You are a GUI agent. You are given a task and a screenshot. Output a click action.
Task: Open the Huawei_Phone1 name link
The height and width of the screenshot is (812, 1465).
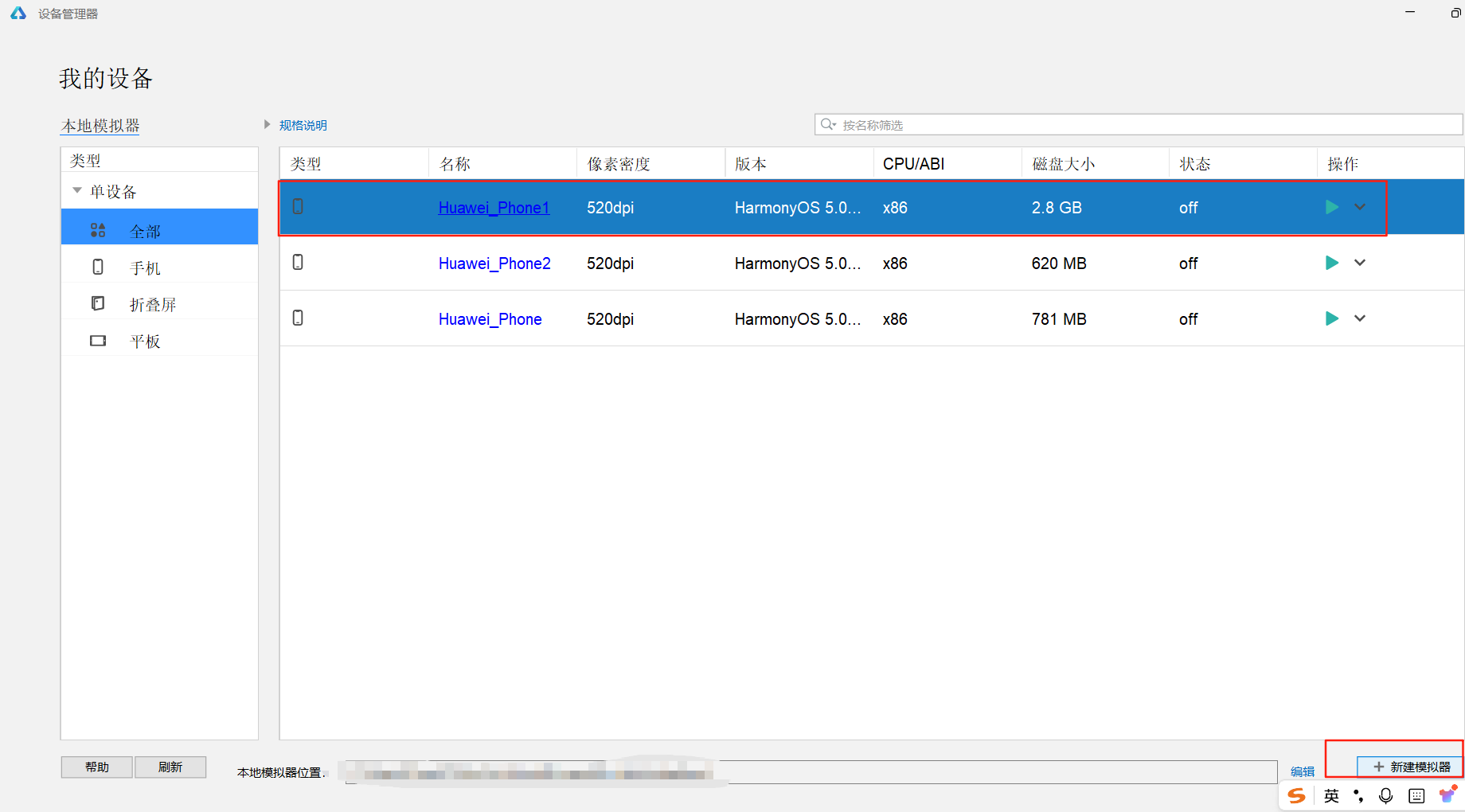click(x=494, y=208)
